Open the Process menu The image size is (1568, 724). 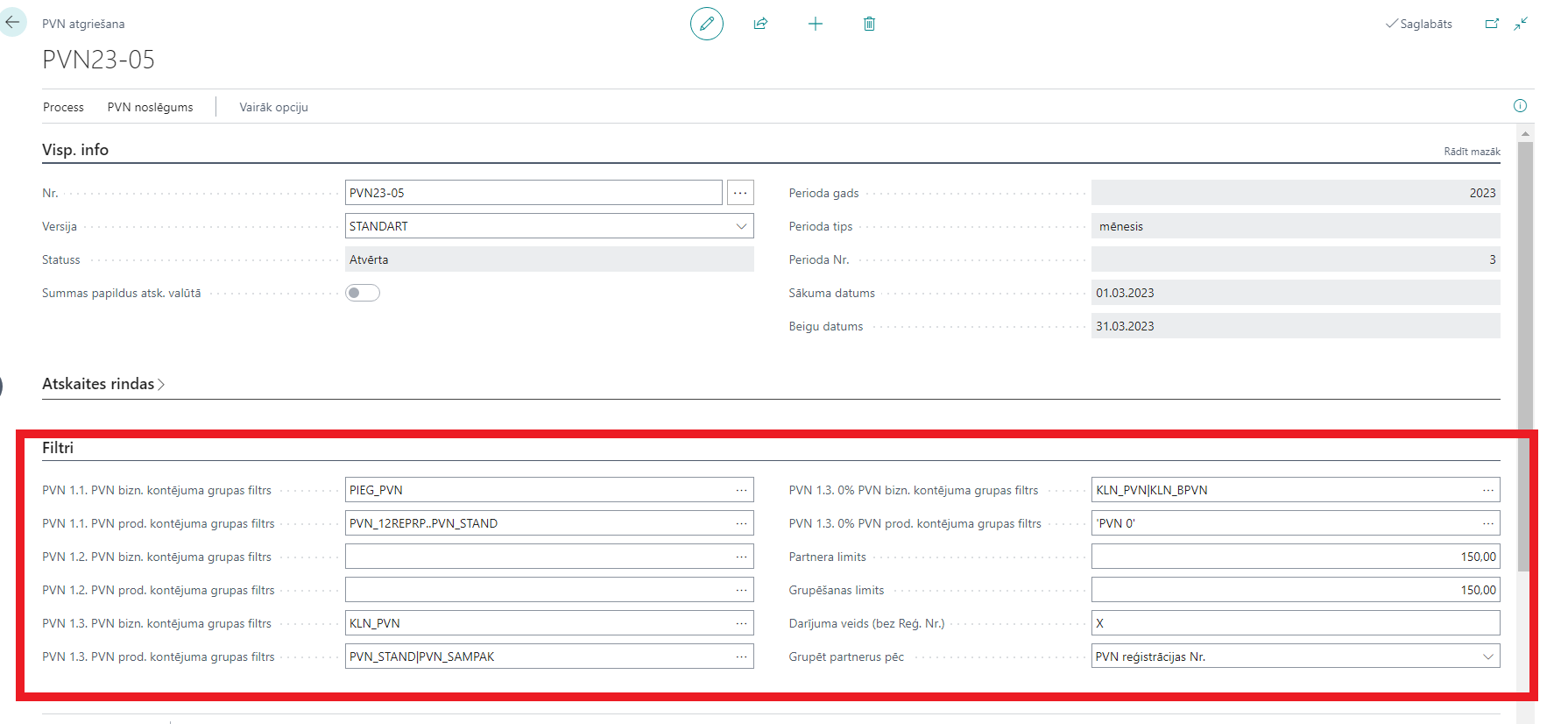tap(63, 107)
